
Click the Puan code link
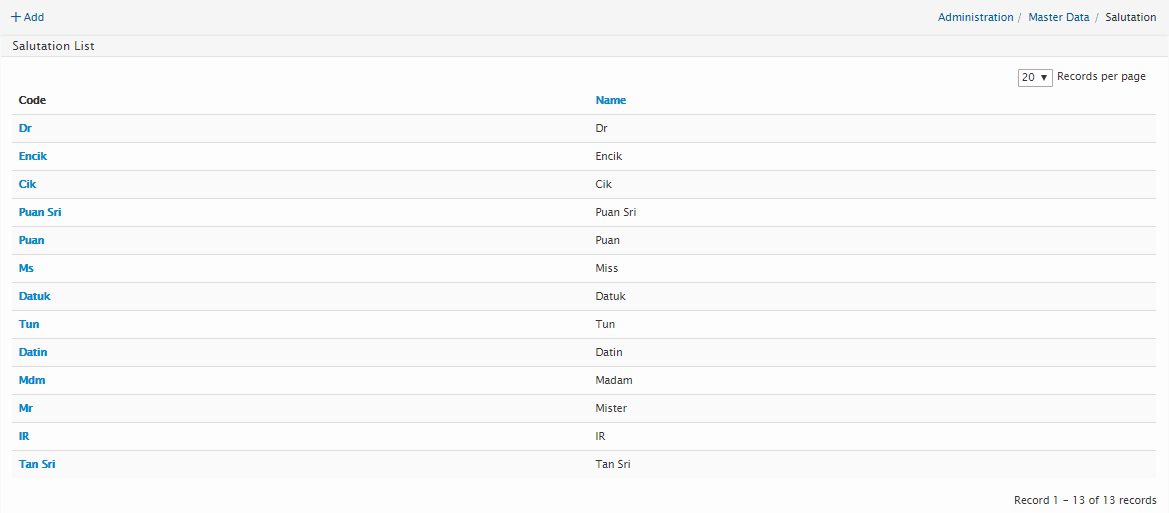(32, 240)
